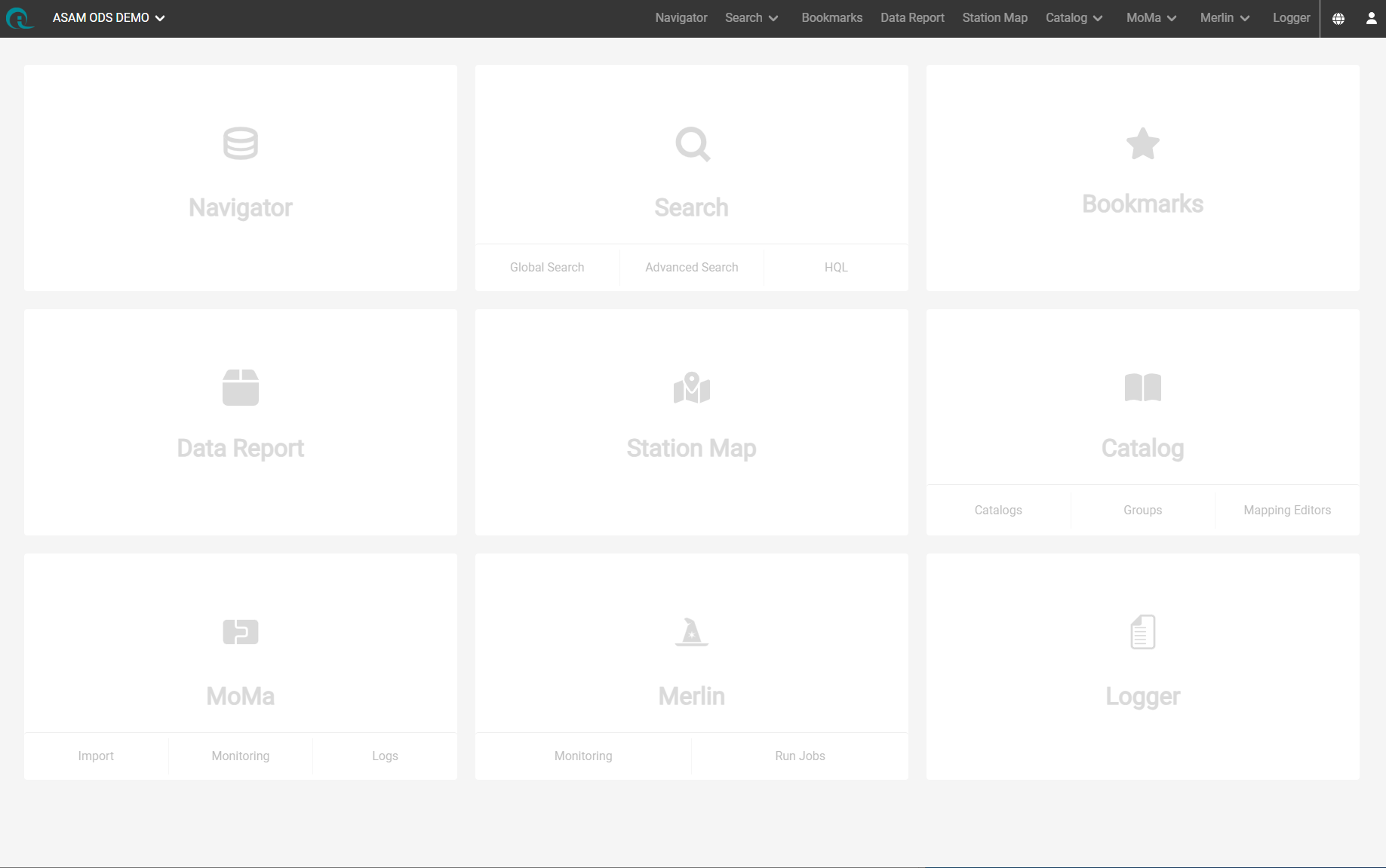The height and width of the screenshot is (868, 1386).
Task: Expand the Catalog dropdown in top bar
Action: pos(1074,18)
